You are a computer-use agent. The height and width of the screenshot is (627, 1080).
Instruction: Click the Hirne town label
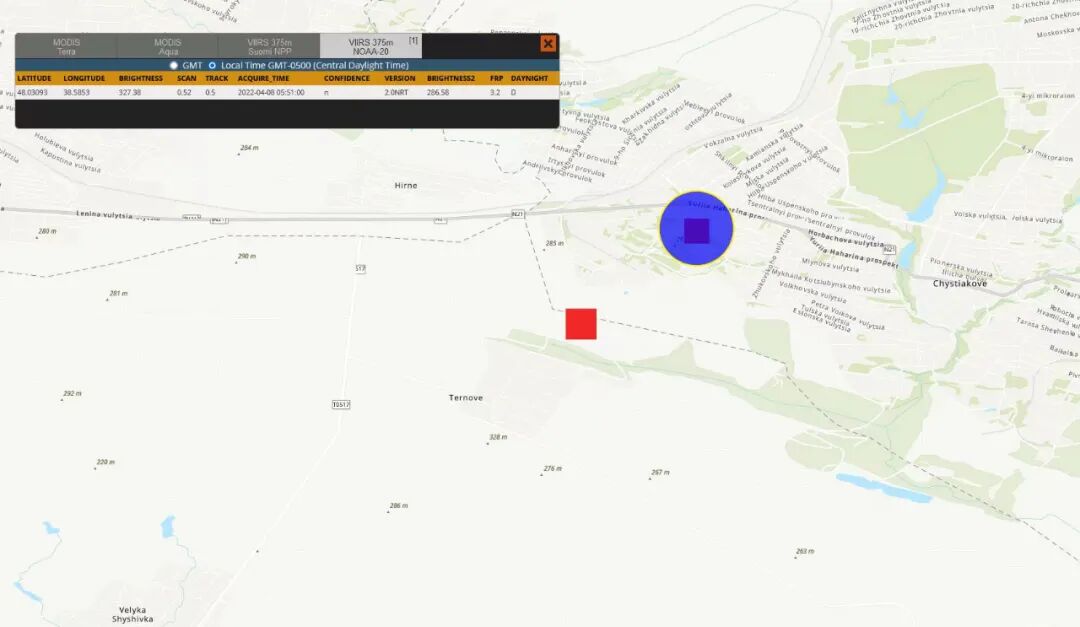(406, 185)
